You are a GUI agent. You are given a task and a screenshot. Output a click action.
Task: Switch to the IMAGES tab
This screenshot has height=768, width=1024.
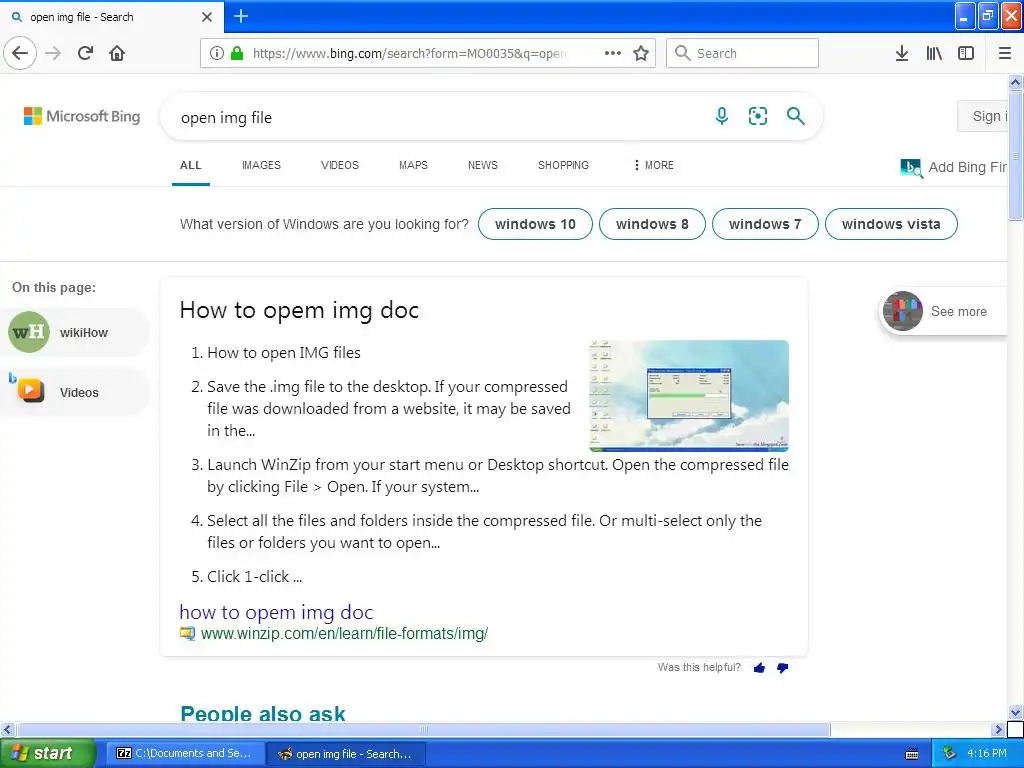tap(261, 165)
